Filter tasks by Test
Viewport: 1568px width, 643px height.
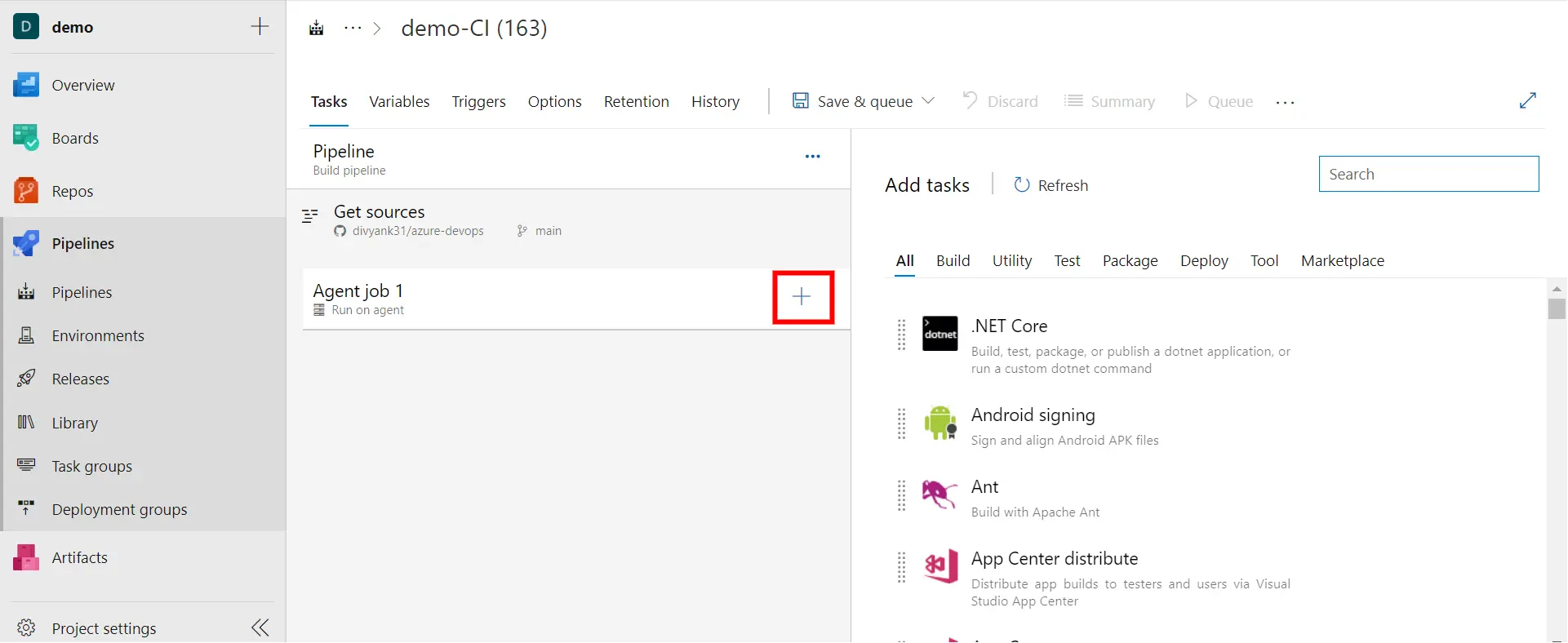[x=1067, y=261]
